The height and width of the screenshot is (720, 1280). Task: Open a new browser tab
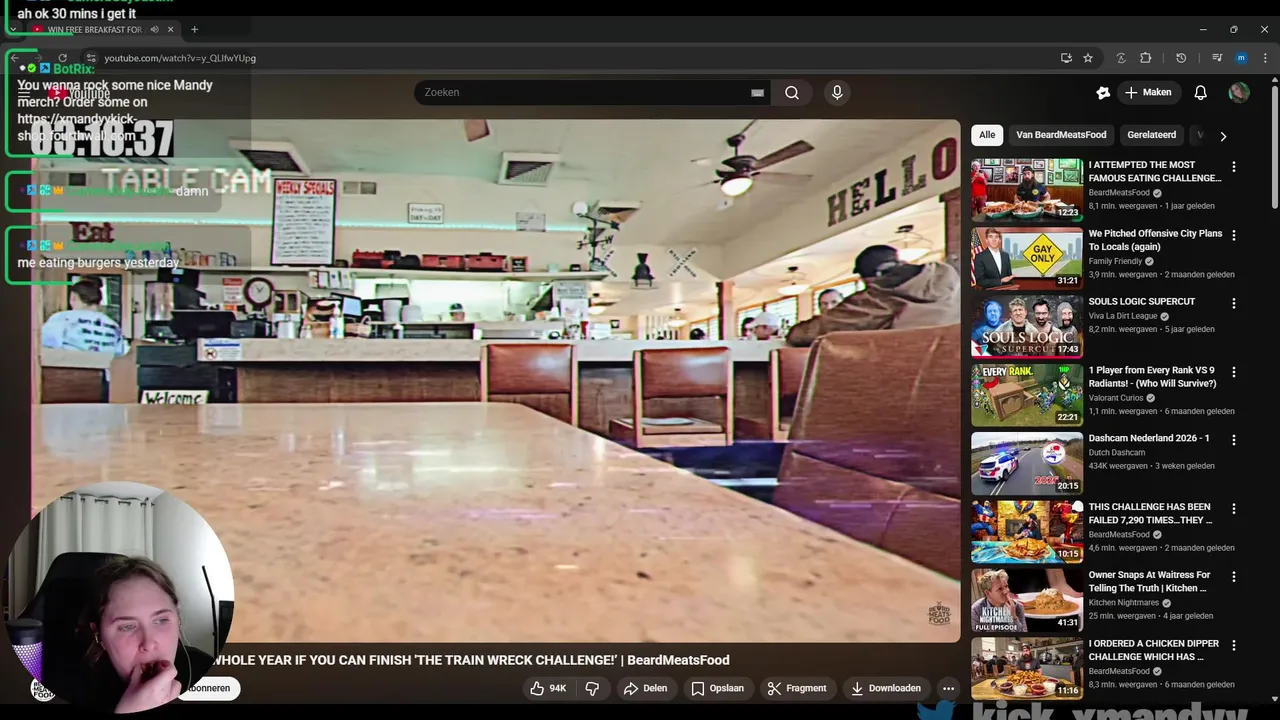pos(194,29)
